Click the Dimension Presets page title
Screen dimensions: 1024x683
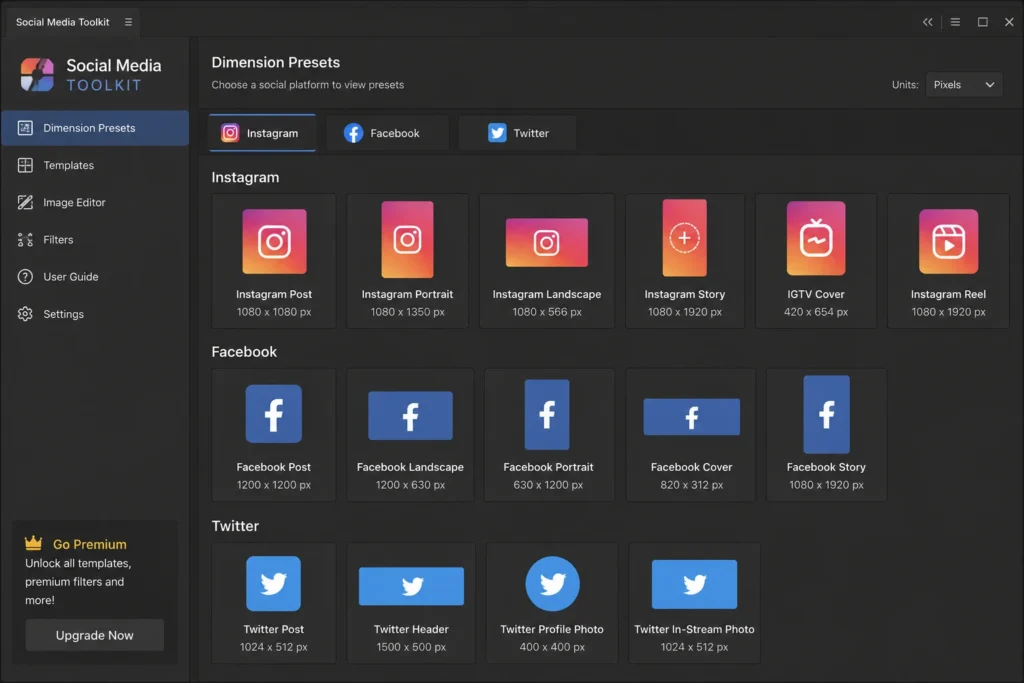pos(276,63)
